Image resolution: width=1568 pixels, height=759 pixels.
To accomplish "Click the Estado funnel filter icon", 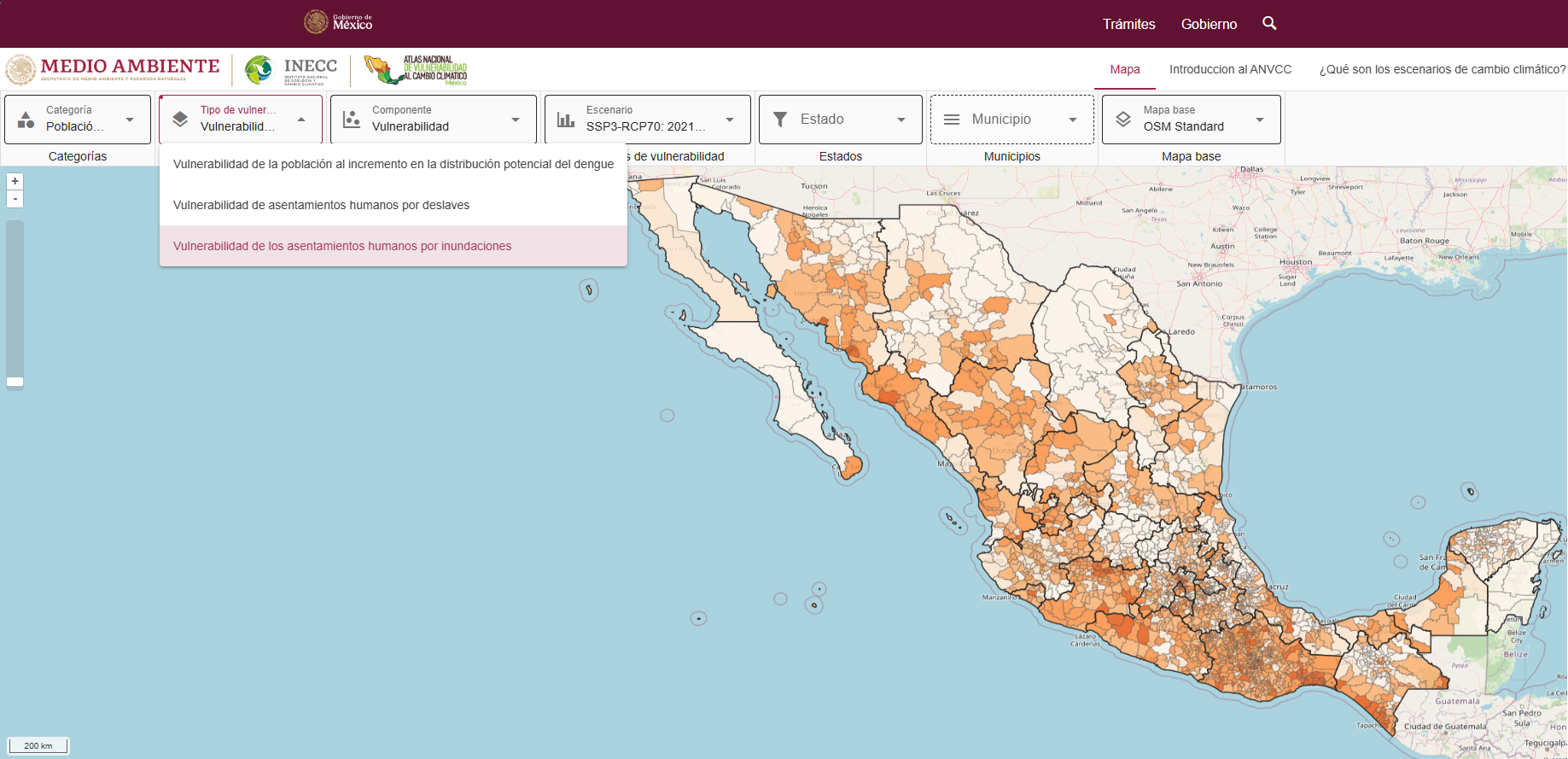I will coord(780,120).
